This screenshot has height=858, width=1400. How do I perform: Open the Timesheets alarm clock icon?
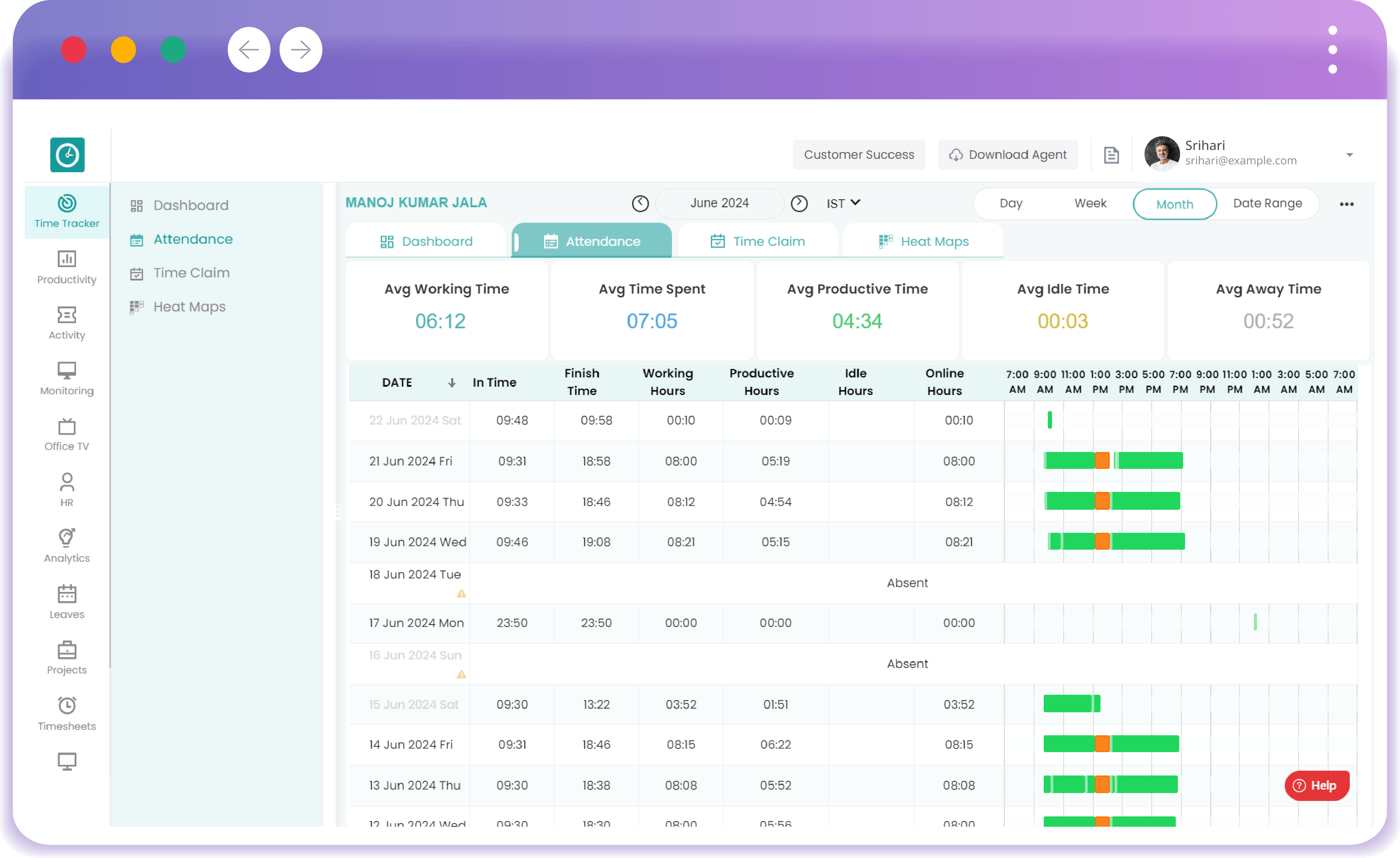[66, 705]
